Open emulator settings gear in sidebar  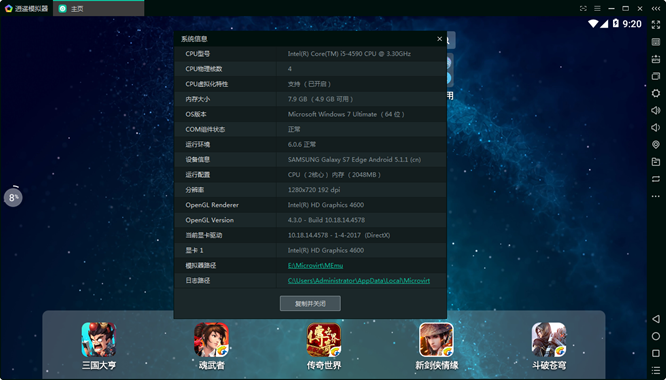click(656, 93)
